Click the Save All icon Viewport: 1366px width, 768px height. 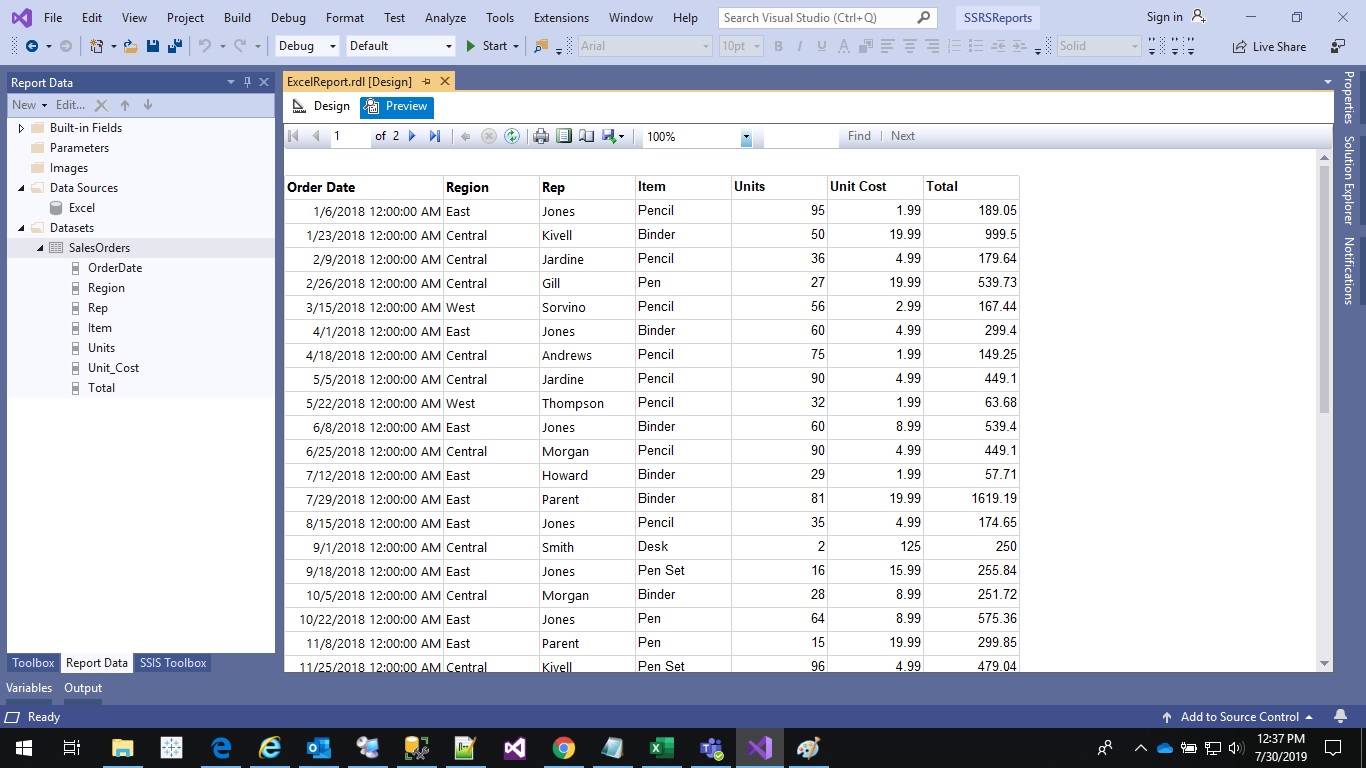173,46
